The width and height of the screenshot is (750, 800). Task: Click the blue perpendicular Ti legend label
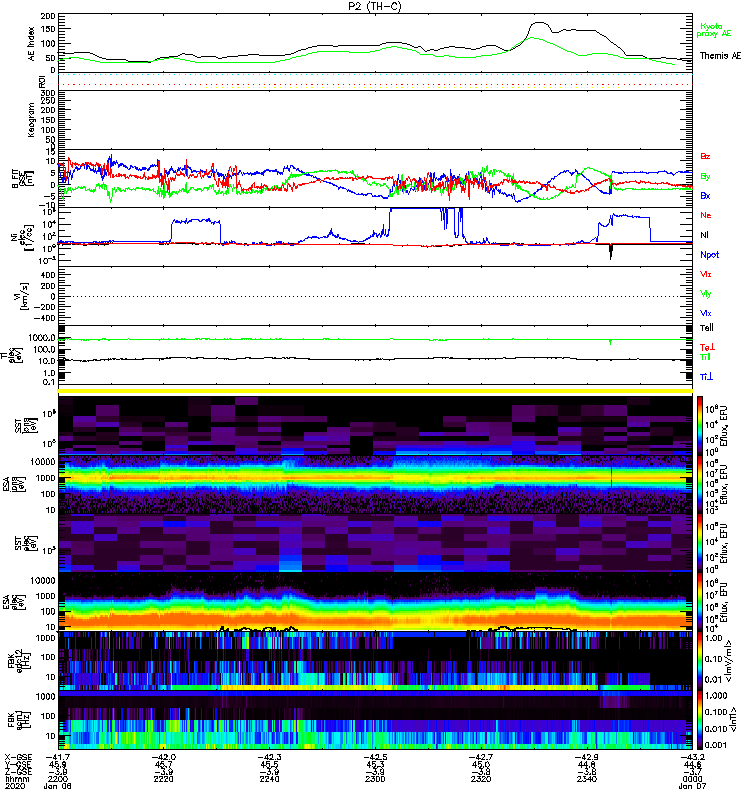tap(706, 377)
